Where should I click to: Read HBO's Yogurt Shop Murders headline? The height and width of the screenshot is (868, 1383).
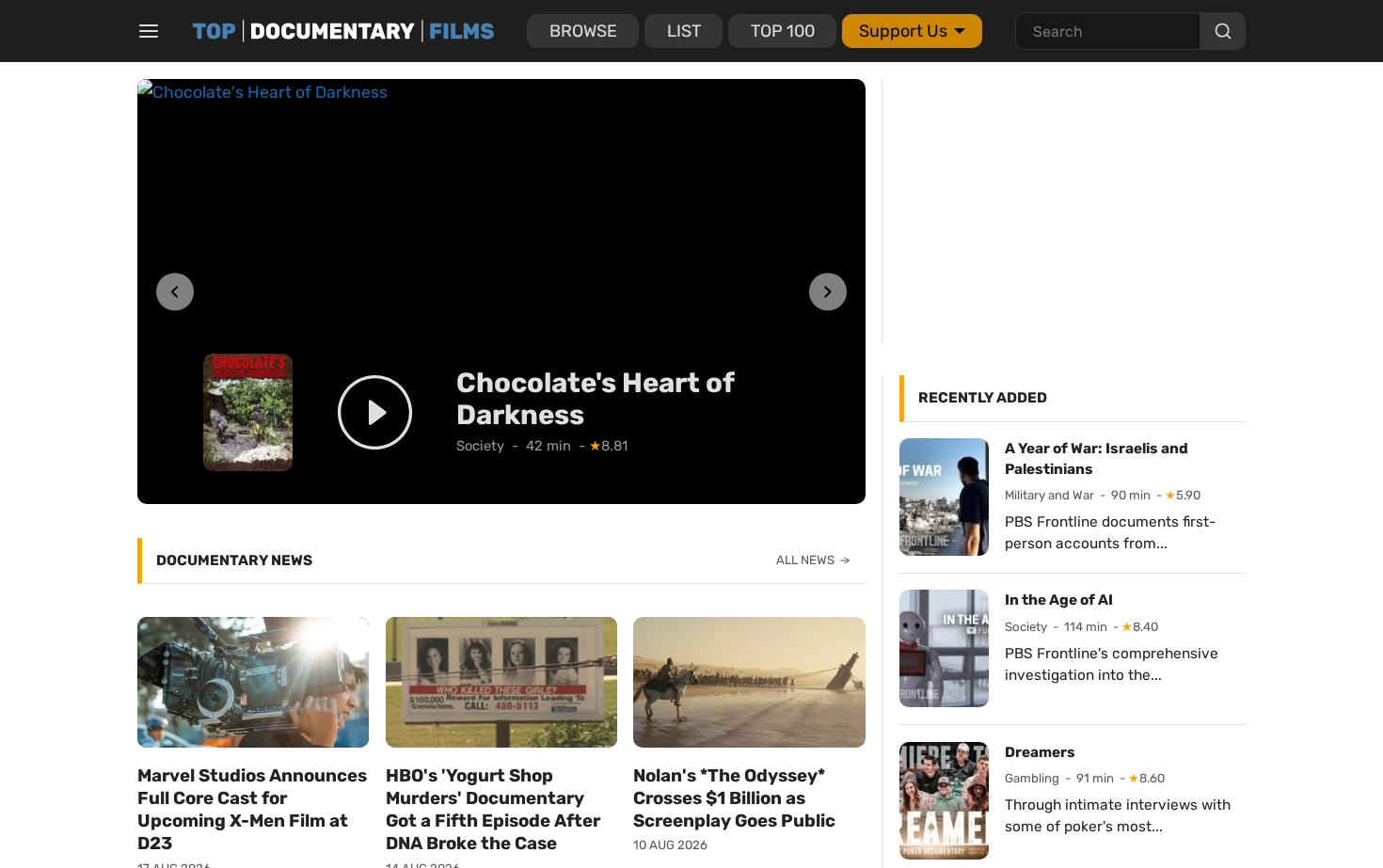click(494, 809)
